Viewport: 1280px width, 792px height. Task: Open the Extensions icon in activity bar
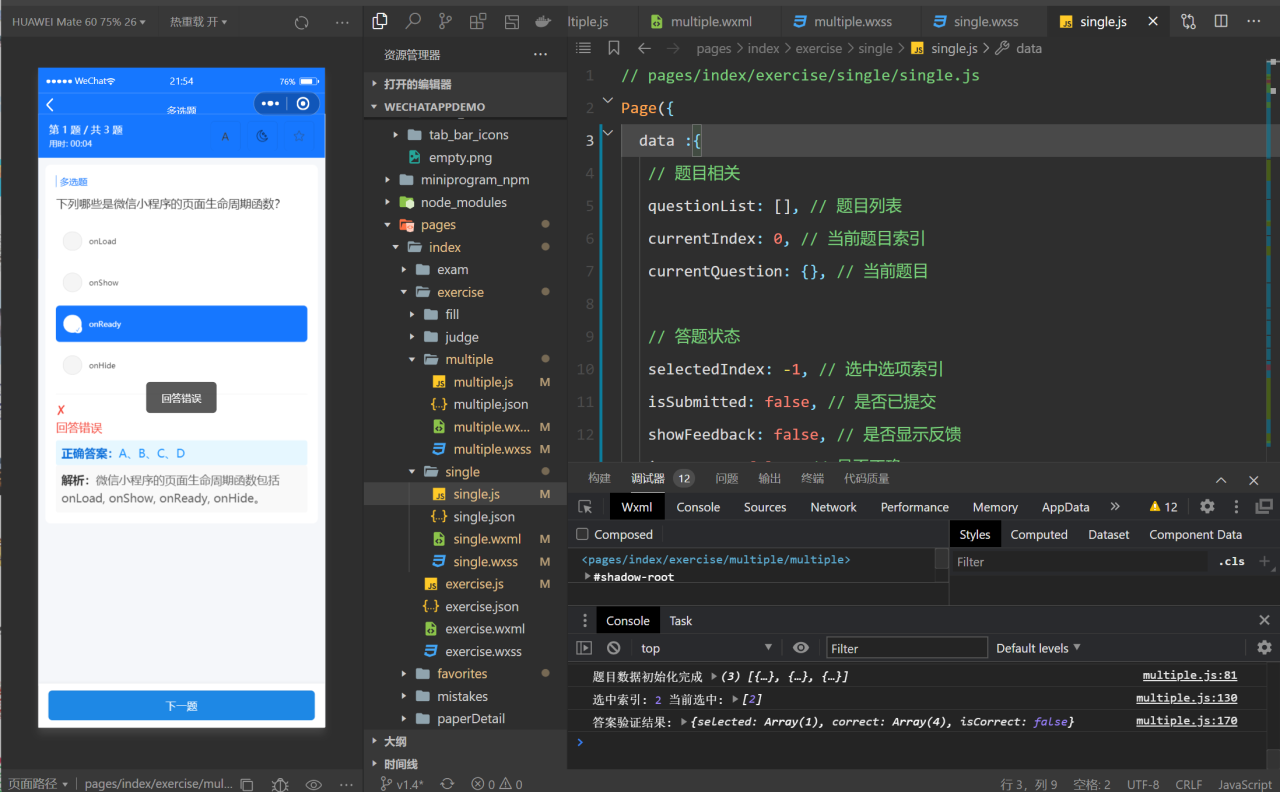point(478,21)
